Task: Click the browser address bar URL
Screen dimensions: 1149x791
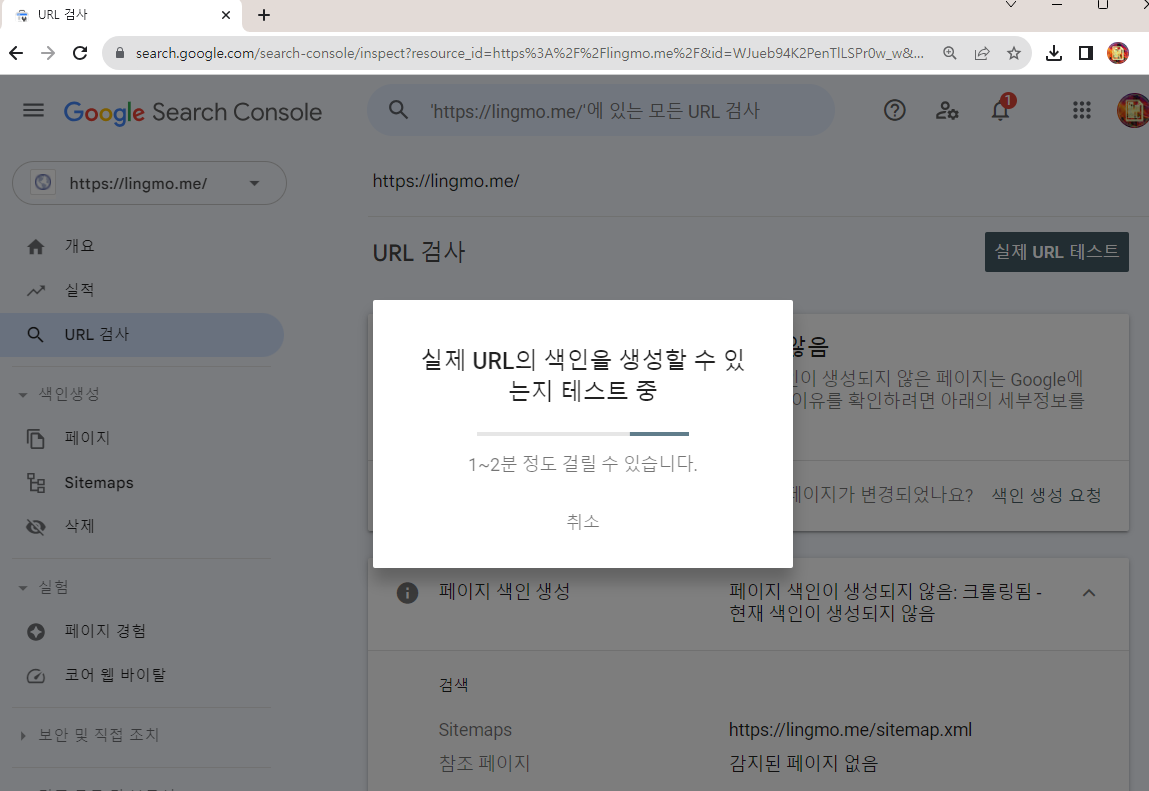Action: [529, 53]
